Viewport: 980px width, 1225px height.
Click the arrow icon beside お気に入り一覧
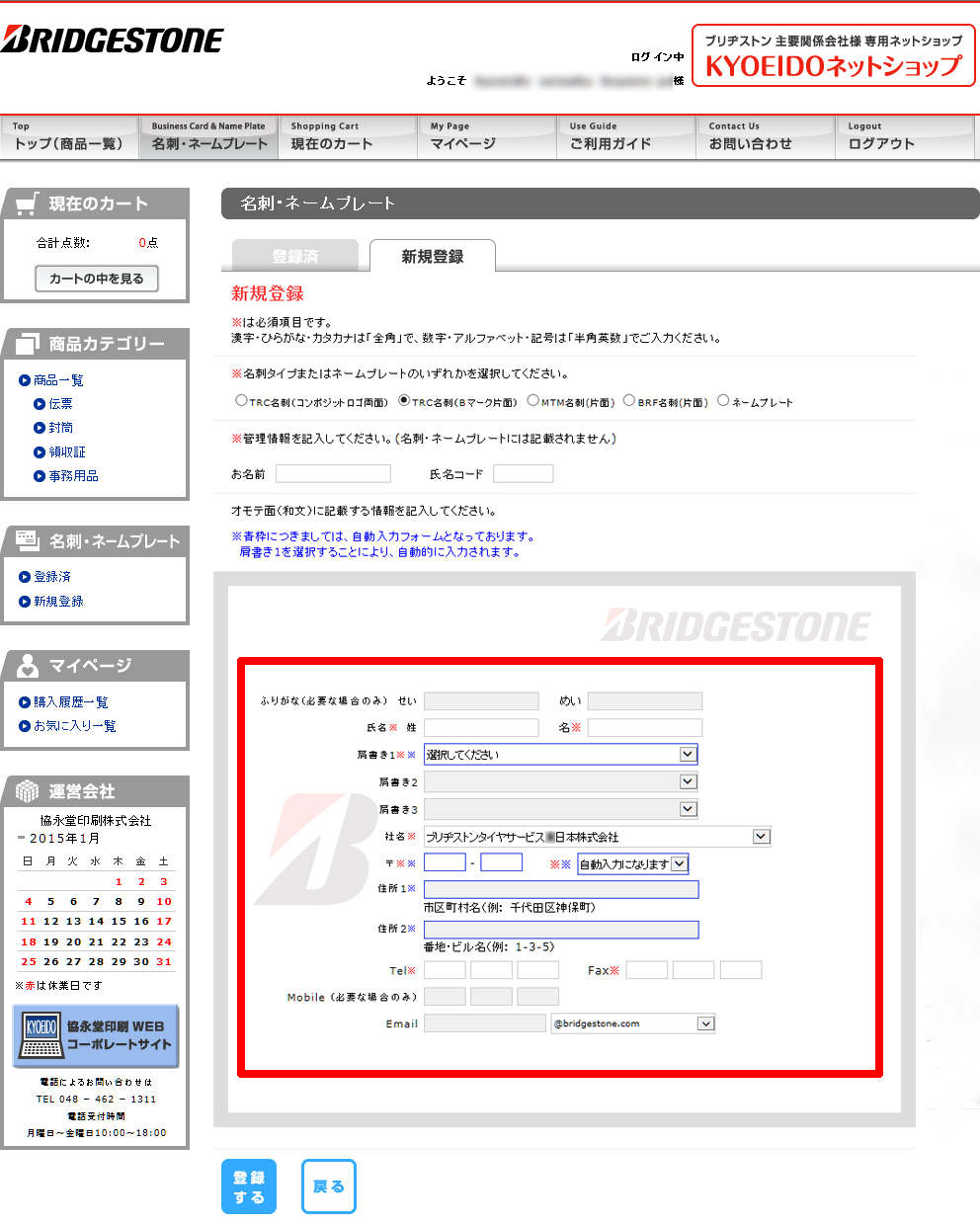click(25, 726)
